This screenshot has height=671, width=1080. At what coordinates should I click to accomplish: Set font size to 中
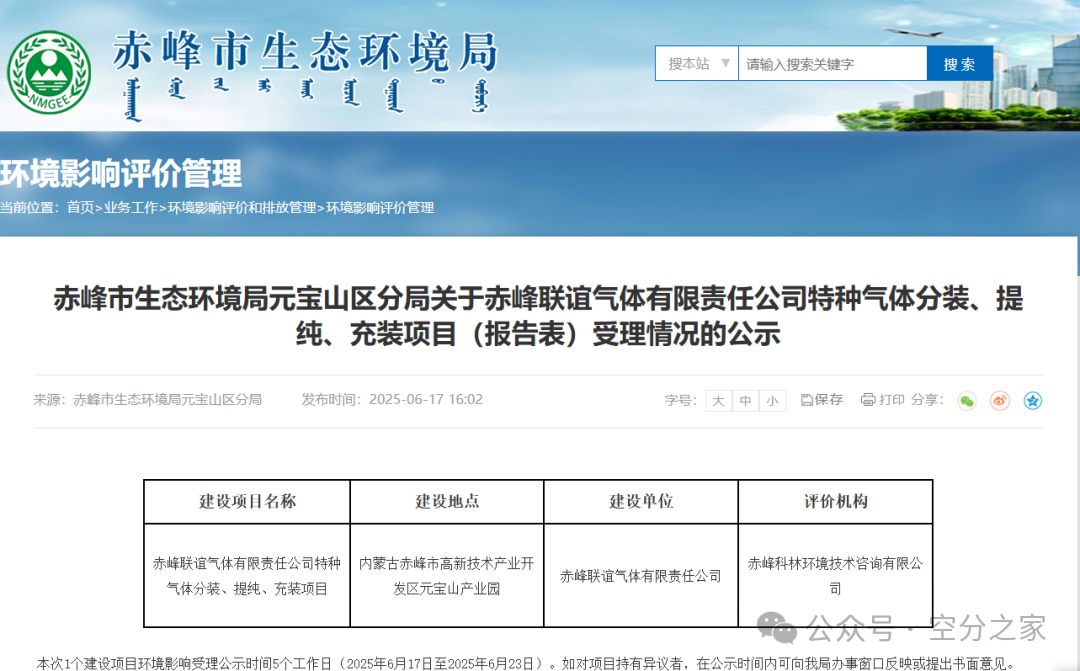tap(745, 401)
